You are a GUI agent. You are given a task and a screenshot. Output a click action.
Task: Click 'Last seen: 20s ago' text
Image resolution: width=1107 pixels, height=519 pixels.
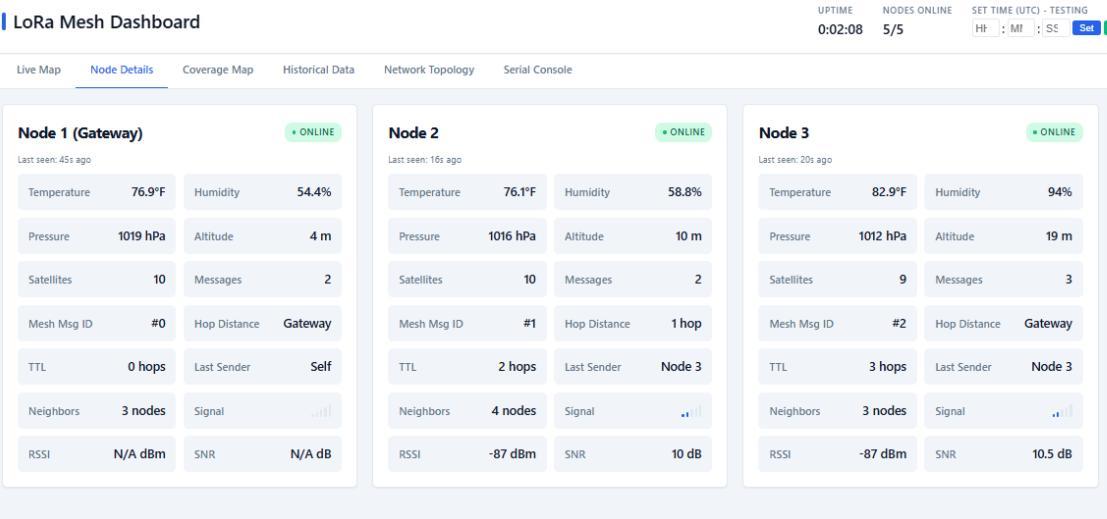coord(795,160)
